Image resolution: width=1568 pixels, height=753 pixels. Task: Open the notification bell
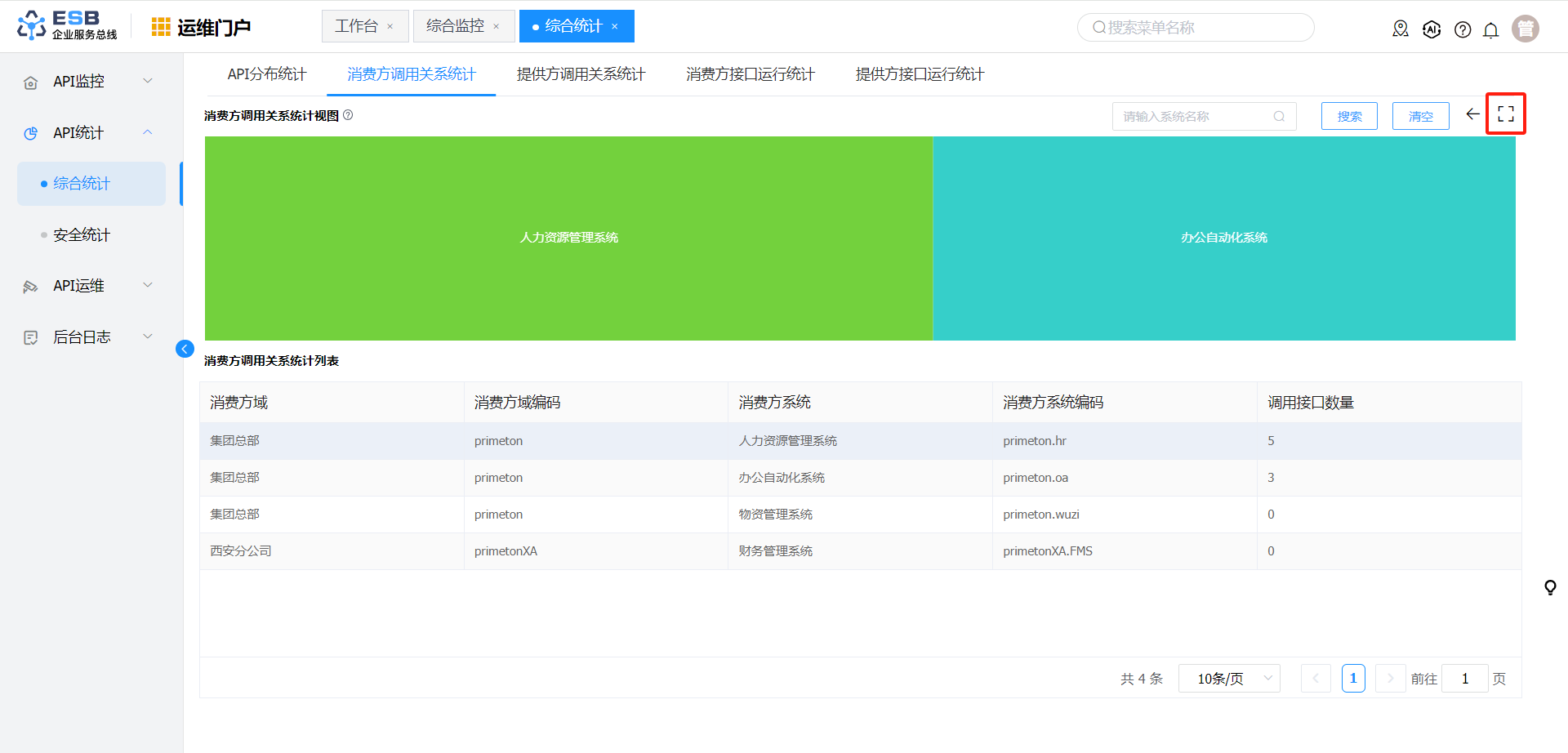click(1490, 30)
